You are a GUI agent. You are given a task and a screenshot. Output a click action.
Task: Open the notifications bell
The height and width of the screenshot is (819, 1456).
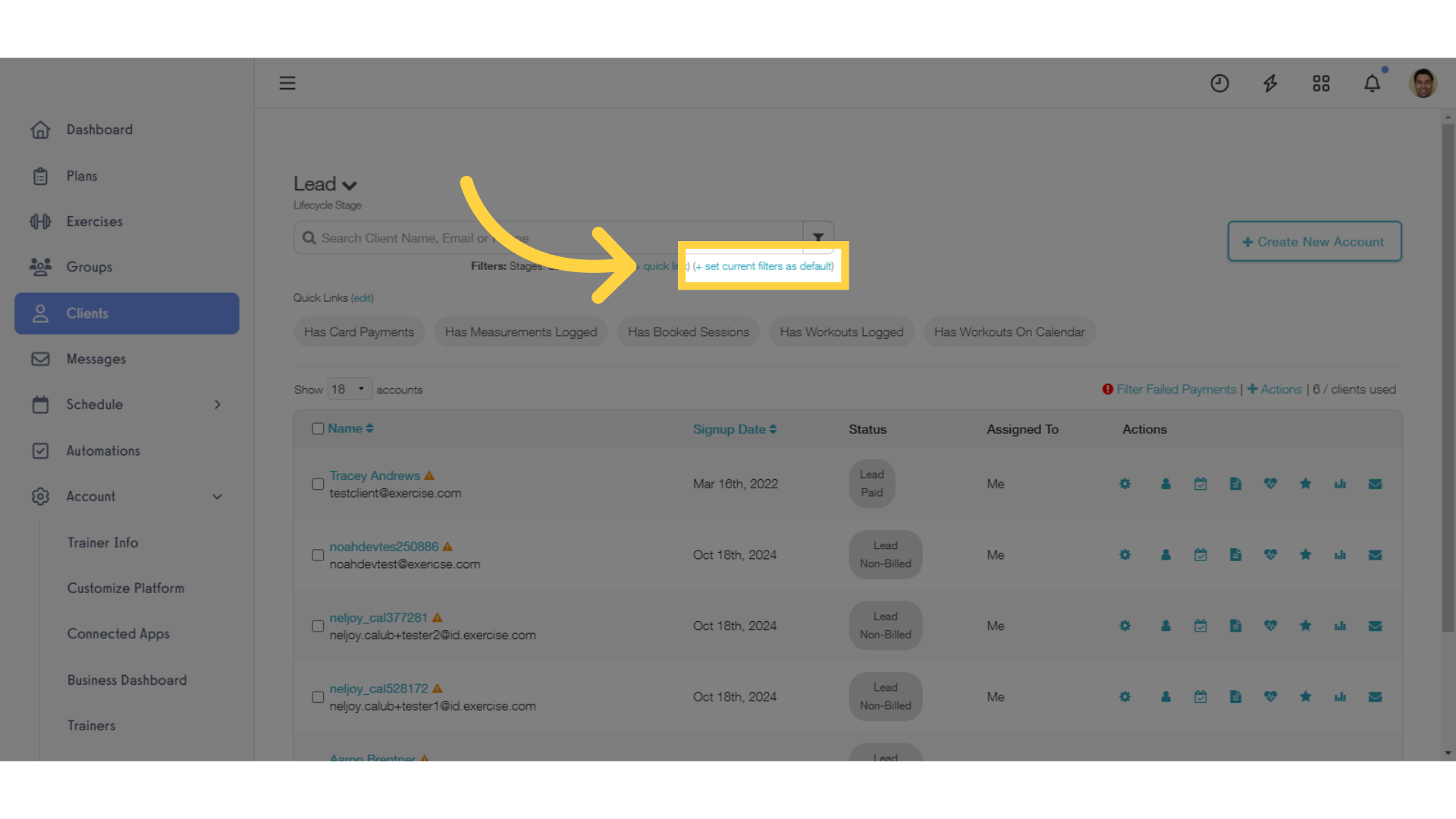coord(1372,83)
